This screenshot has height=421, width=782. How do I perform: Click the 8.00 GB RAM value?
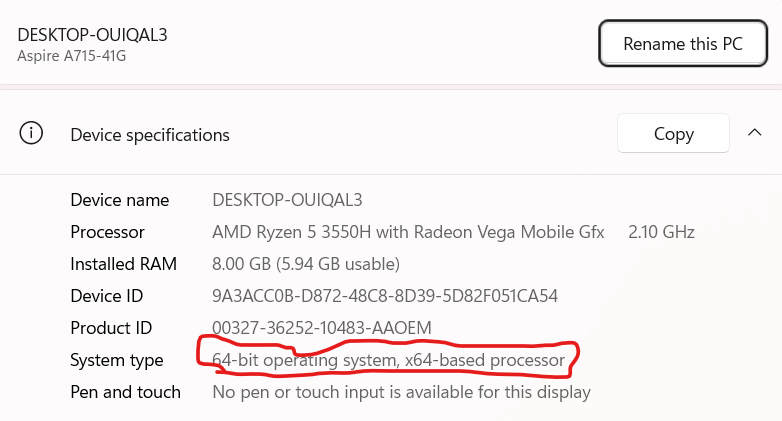pyautogui.click(x=306, y=264)
